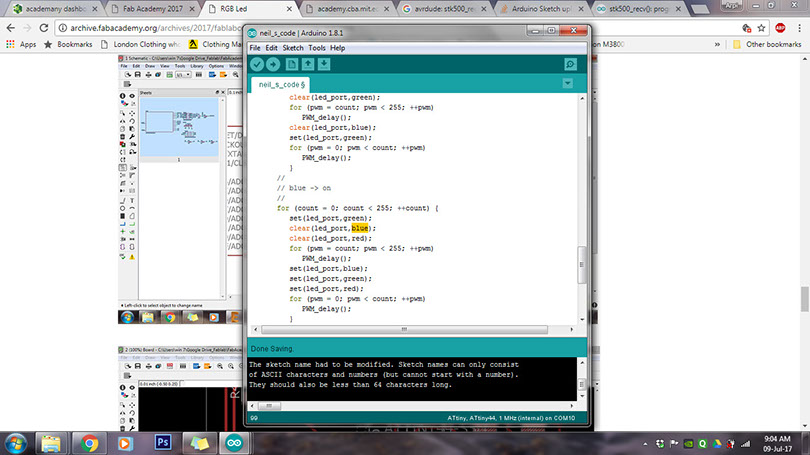The image size is (810, 455).
Task: Expand the Arduino tab options dropdown arrow
Action: tap(567, 84)
